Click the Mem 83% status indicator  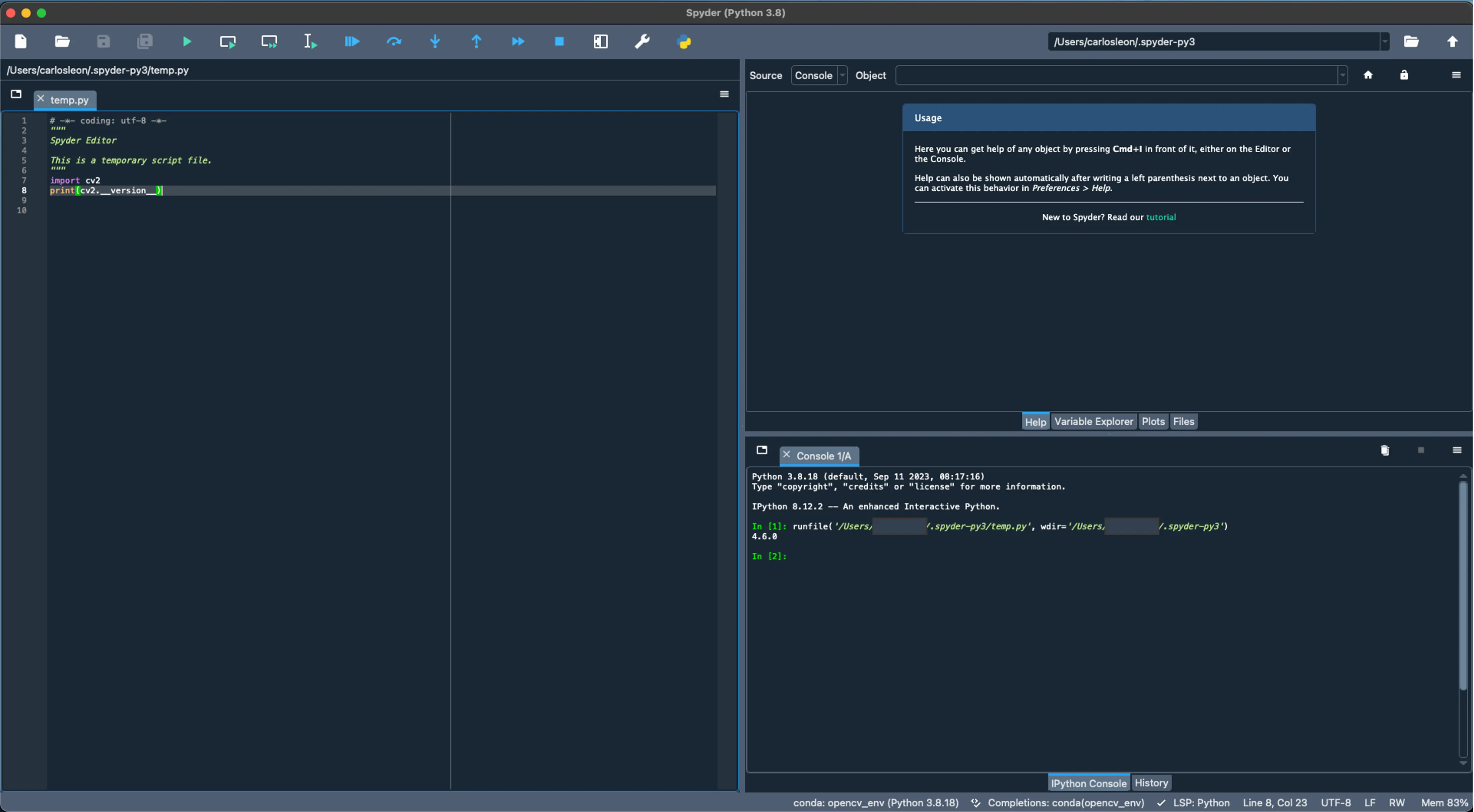click(x=1444, y=803)
